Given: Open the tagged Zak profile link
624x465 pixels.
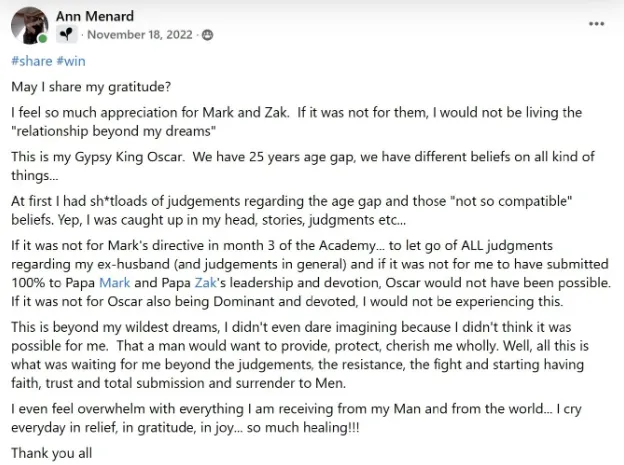Looking at the screenshot, I should pos(205,283).
